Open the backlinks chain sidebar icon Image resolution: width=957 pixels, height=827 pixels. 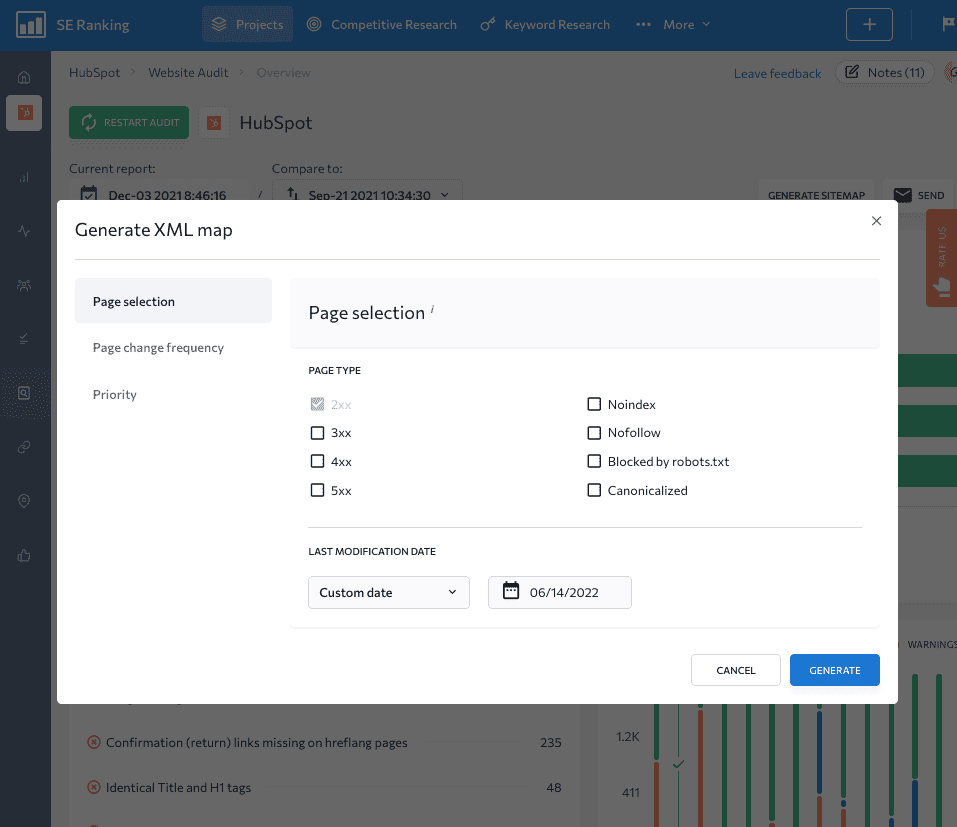24,447
